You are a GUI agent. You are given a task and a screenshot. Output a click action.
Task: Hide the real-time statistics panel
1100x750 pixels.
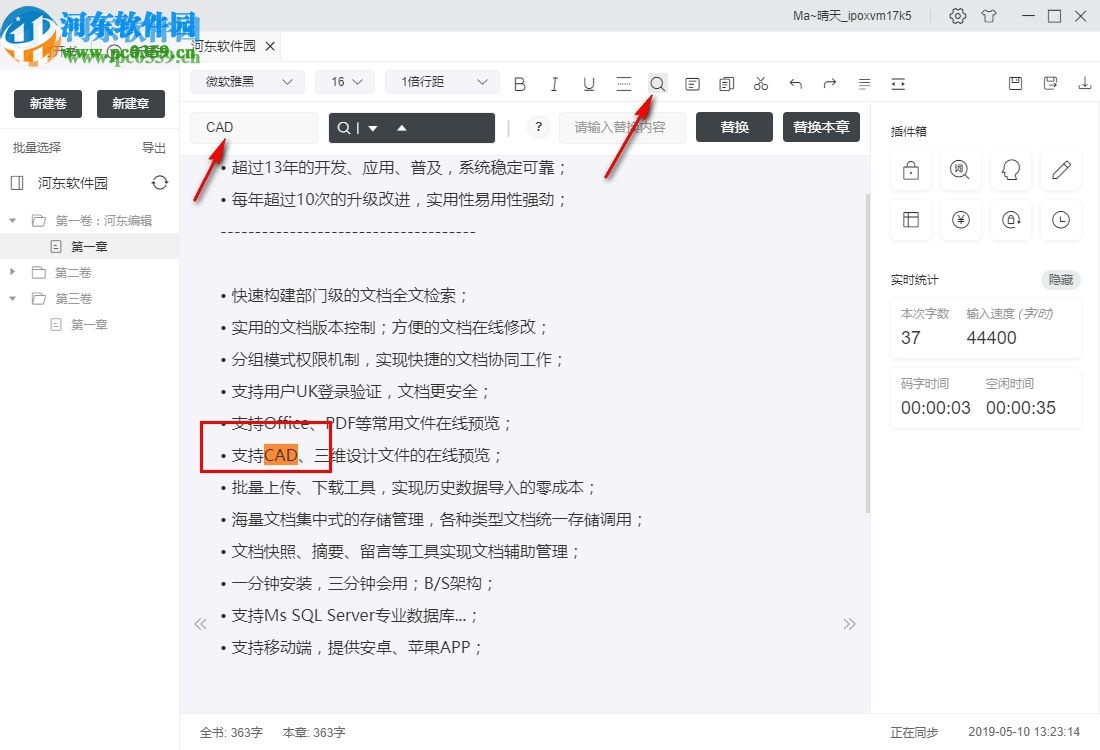[1060, 280]
